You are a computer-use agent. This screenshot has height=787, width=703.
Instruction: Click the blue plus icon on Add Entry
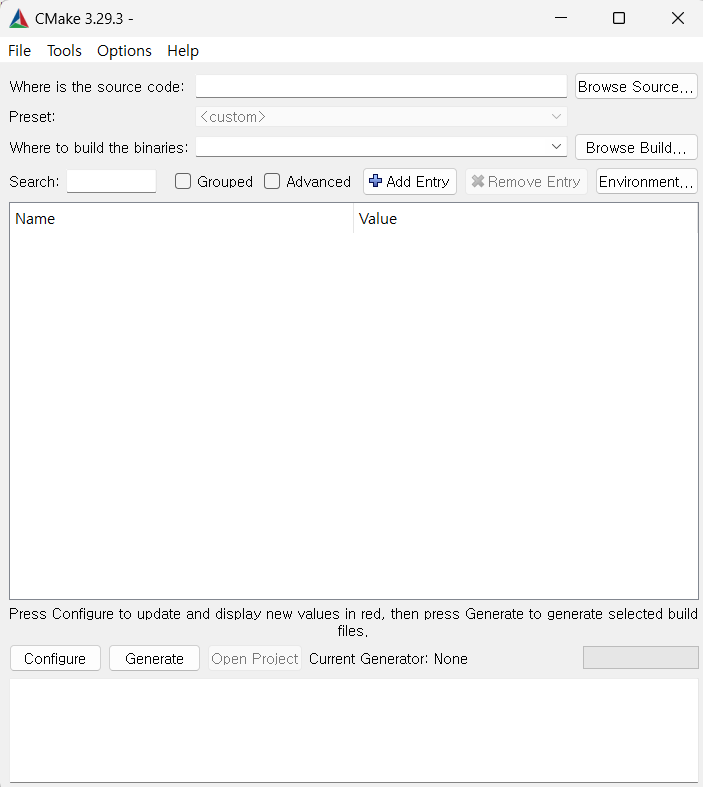point(375,181)
